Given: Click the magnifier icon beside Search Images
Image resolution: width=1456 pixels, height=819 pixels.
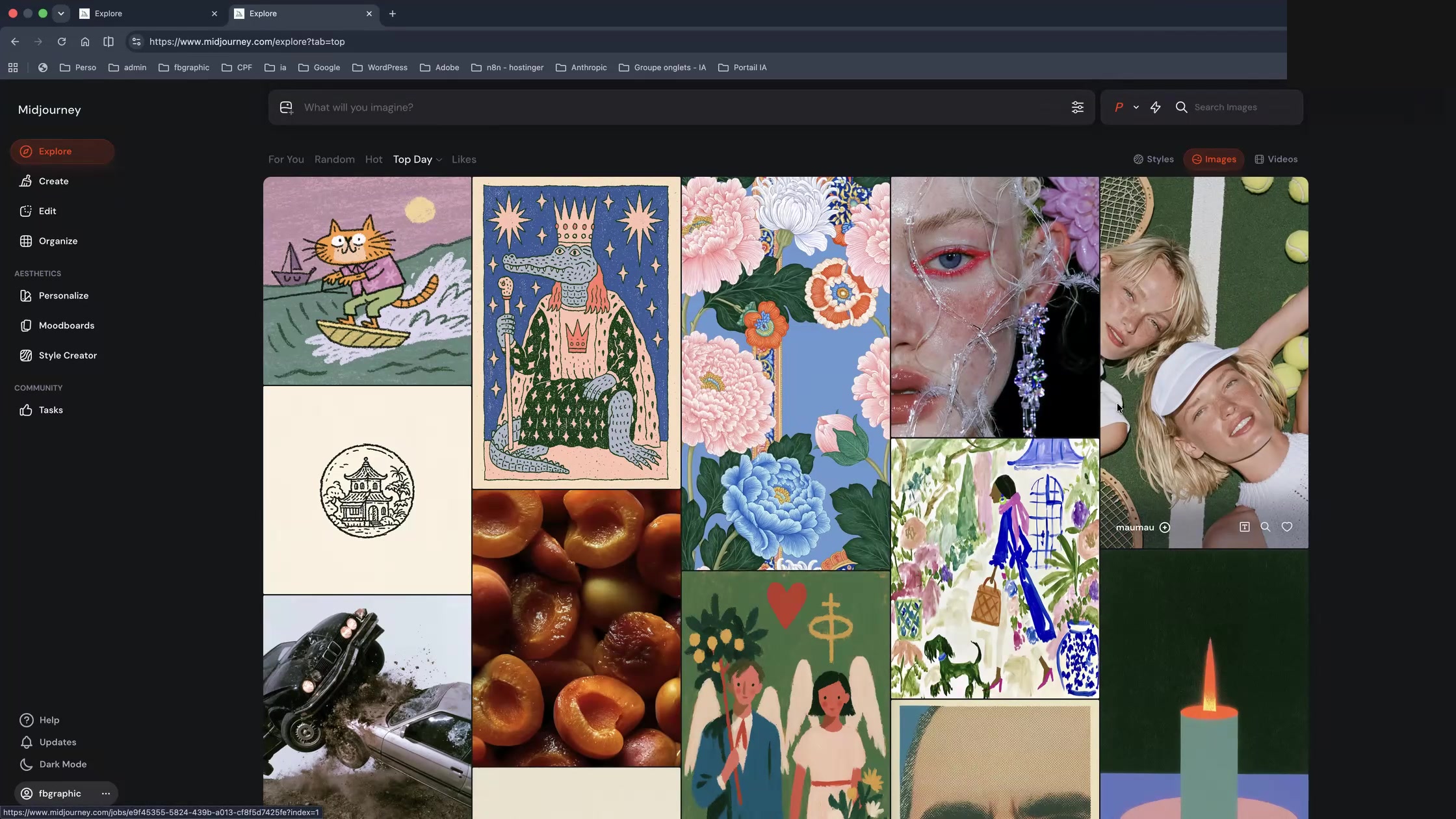Looking at the screenshot, I should pyautogui.click(x=1181, y=107).
